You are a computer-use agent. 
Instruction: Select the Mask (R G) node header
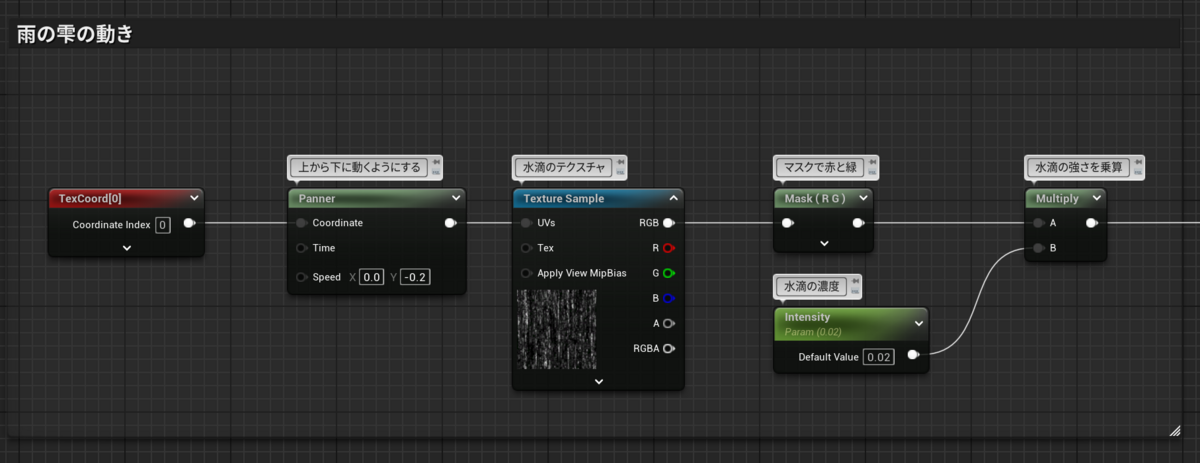(x=823, y=198)
